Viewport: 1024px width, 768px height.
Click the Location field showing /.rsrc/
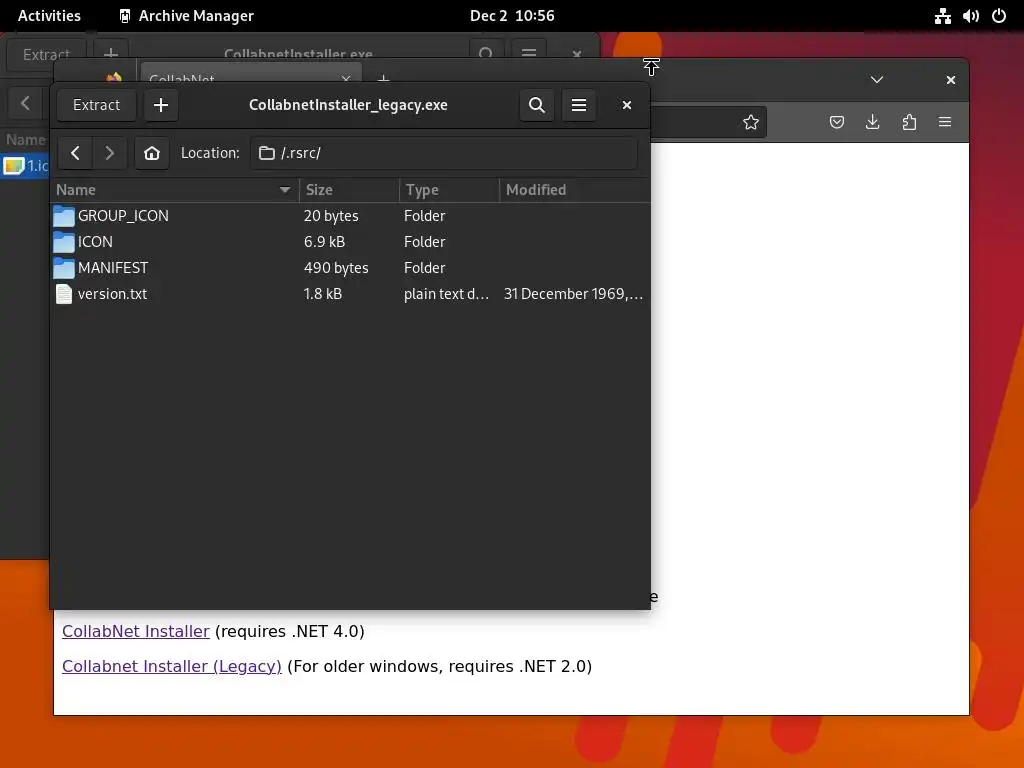444,153
